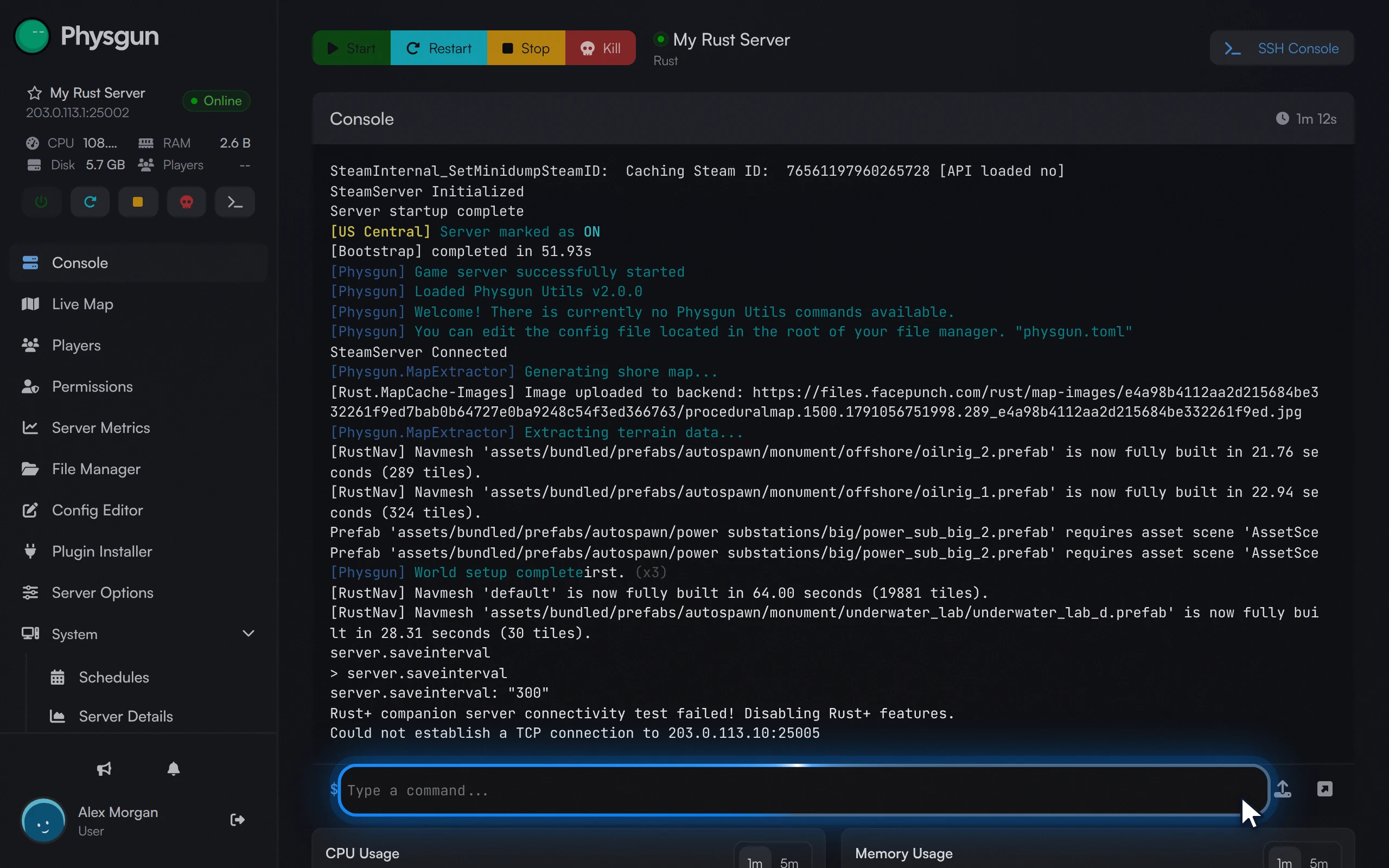Open Server Metrics
The height and width of the screenshot is (868, 1389).
tap(138, 427)
